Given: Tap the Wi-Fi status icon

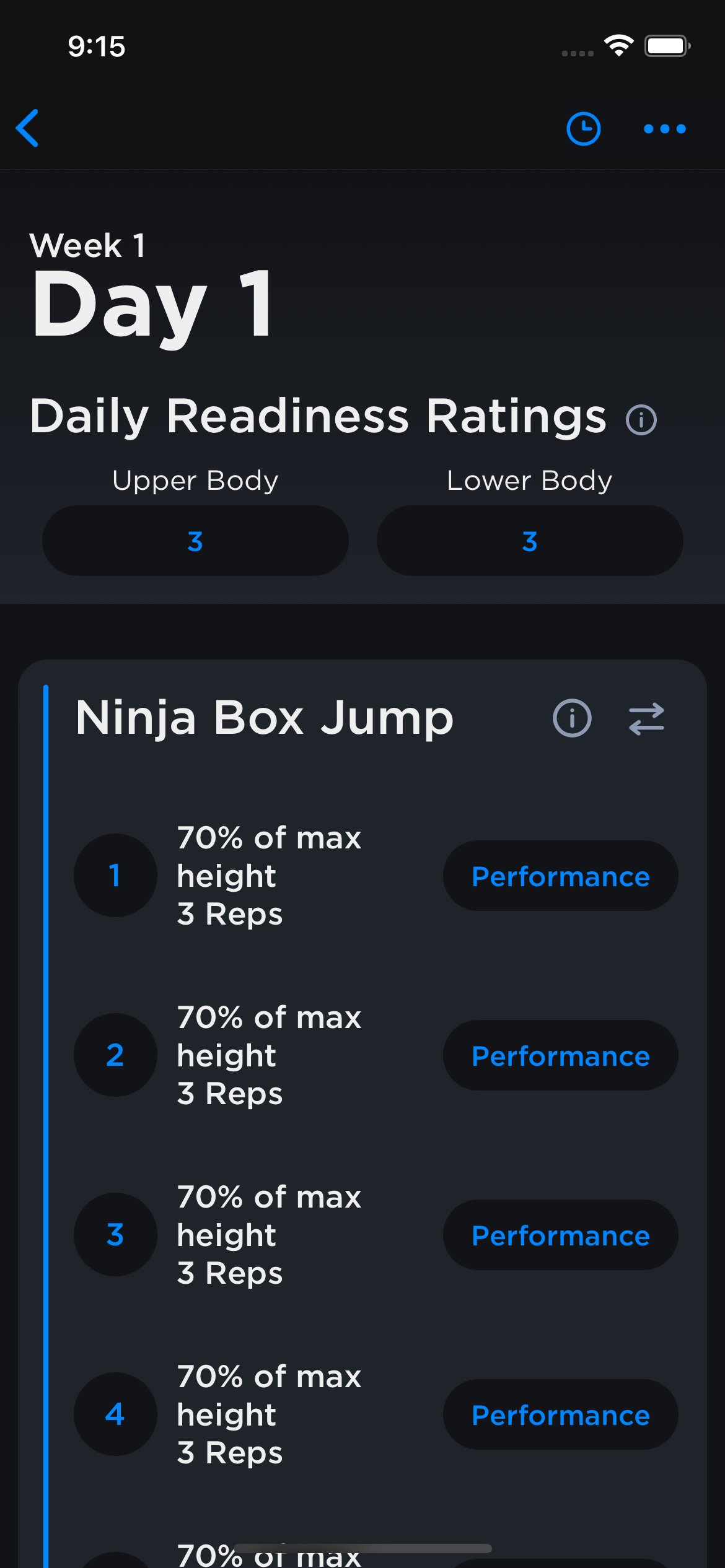Looking at the screenshot, I should pos(618,46).
